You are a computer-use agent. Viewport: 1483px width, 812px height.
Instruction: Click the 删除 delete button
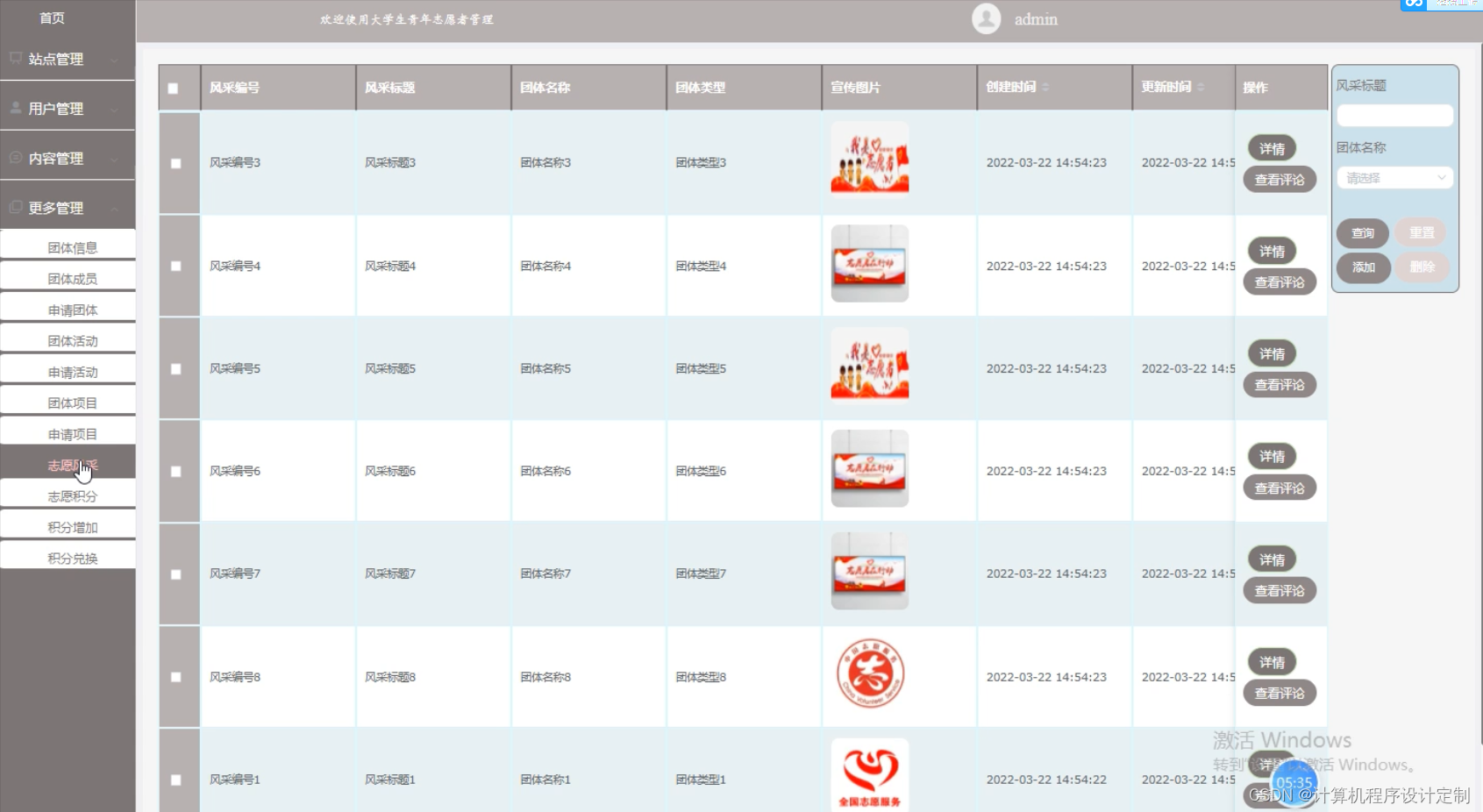(x=1422, y=267)
